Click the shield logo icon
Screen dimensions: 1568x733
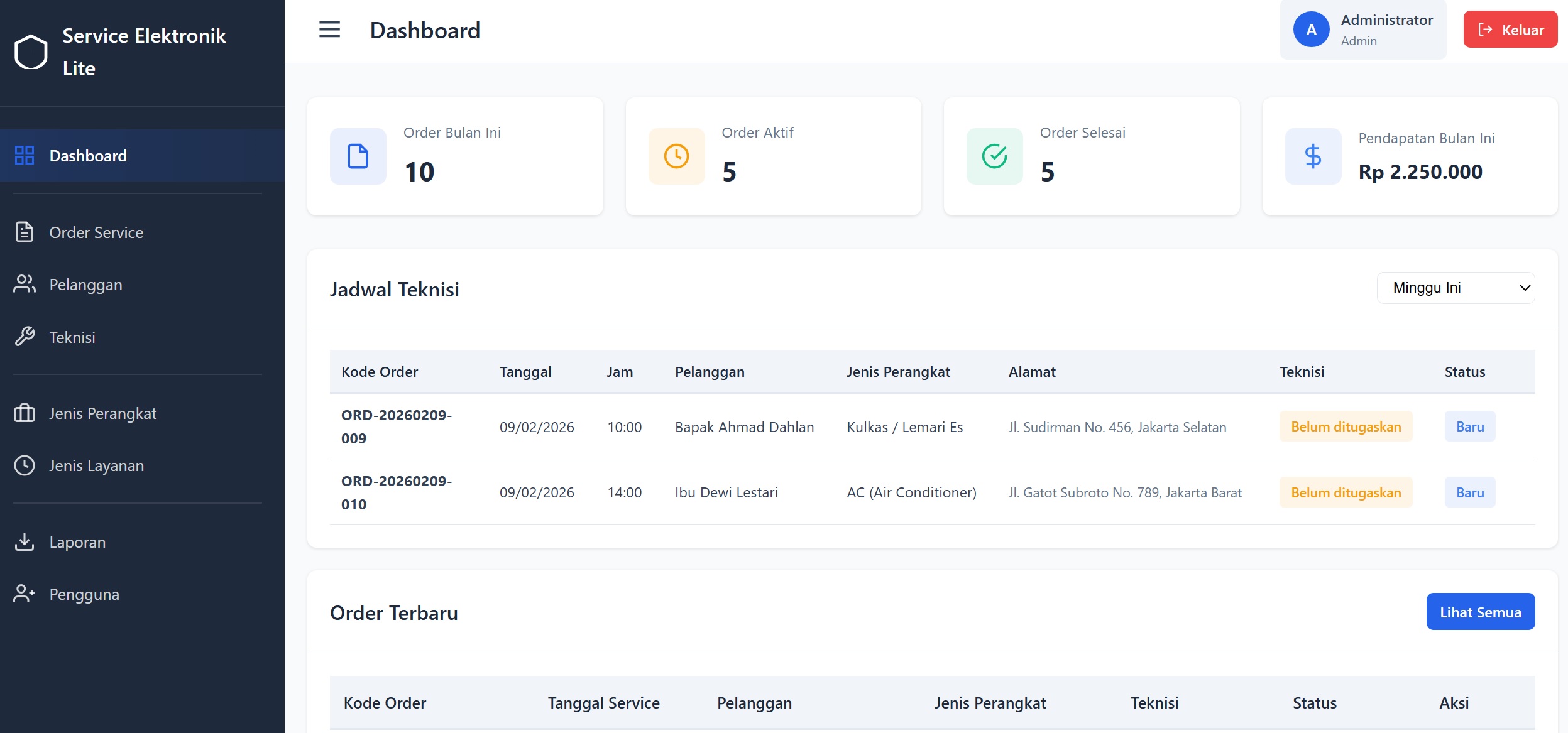coord(31,52)
